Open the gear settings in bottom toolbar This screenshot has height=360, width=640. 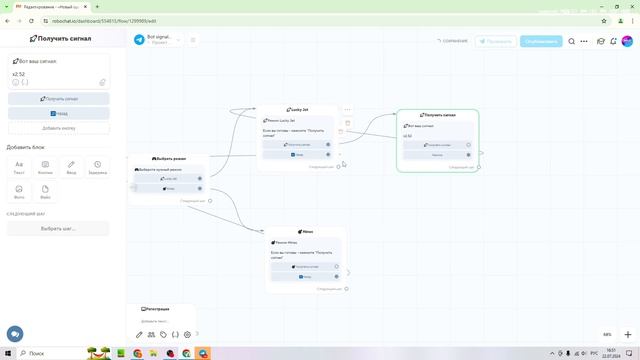tap(187, 335)
